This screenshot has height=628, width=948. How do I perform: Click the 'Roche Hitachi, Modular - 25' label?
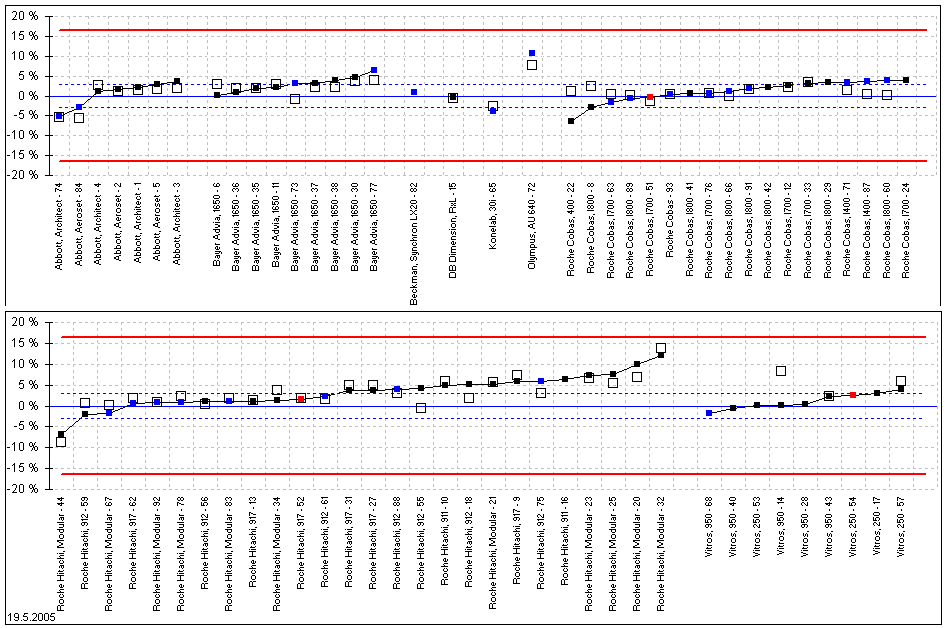(x=613, y=554)
